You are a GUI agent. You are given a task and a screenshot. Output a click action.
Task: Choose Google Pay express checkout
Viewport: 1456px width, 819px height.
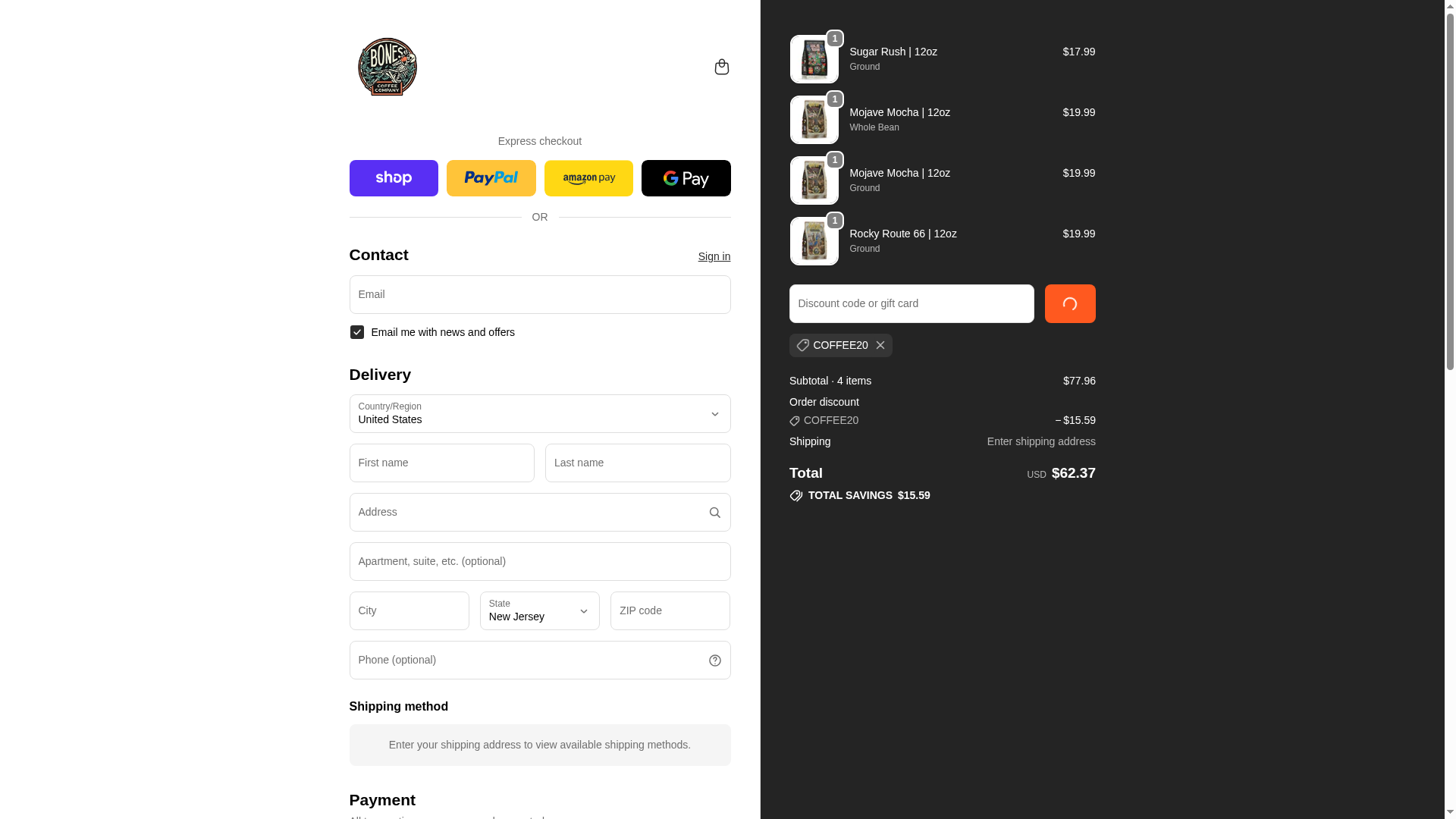pyautogui.click(x=686, y=178)
